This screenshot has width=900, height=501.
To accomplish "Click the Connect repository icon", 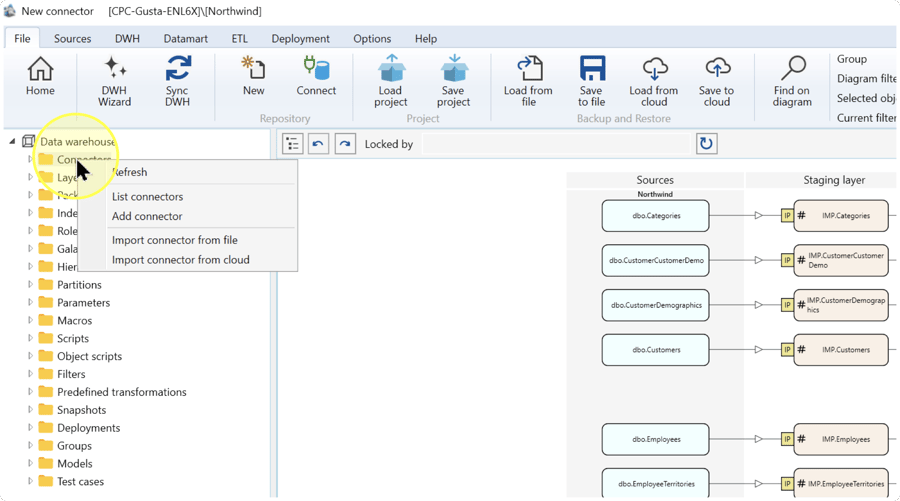I will tap(316, 68).
